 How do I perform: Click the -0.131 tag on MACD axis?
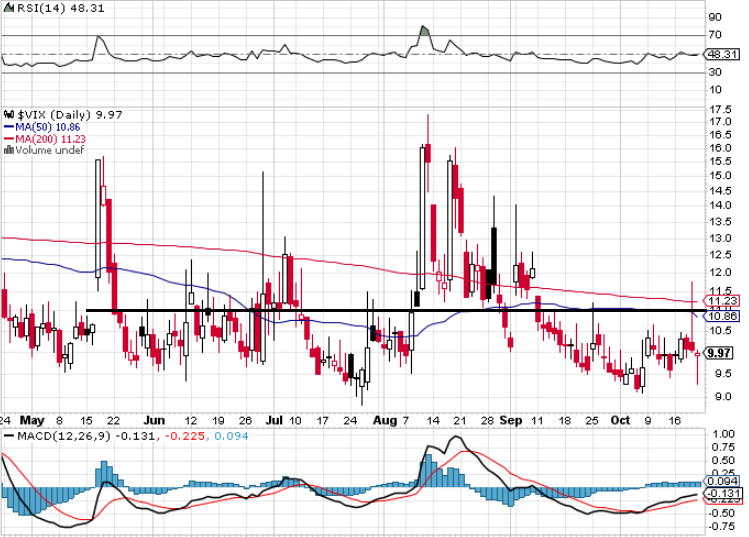point(722,494)
